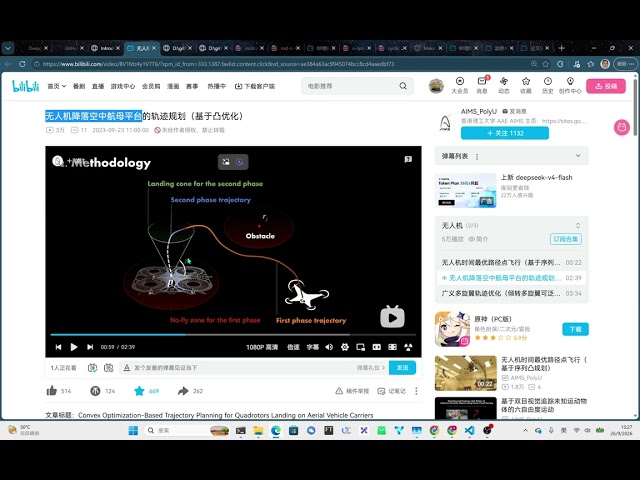The height and width of the screenshot is (480, 640).
Task: Click 订阅合集 subscribe collection button
Action: click(x=565, y=239)
